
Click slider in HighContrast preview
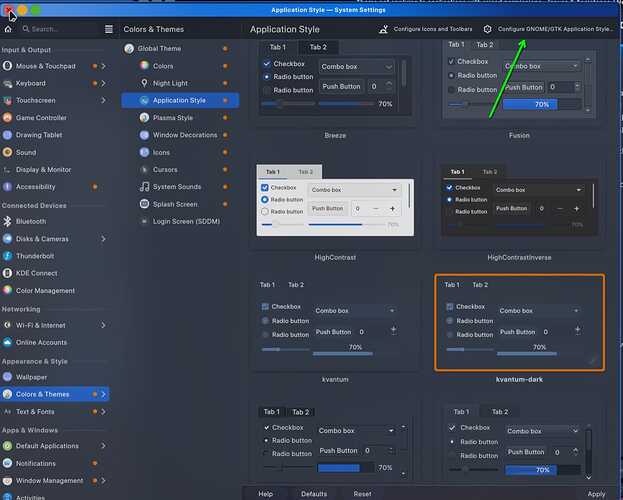click(x=282, y=225)
